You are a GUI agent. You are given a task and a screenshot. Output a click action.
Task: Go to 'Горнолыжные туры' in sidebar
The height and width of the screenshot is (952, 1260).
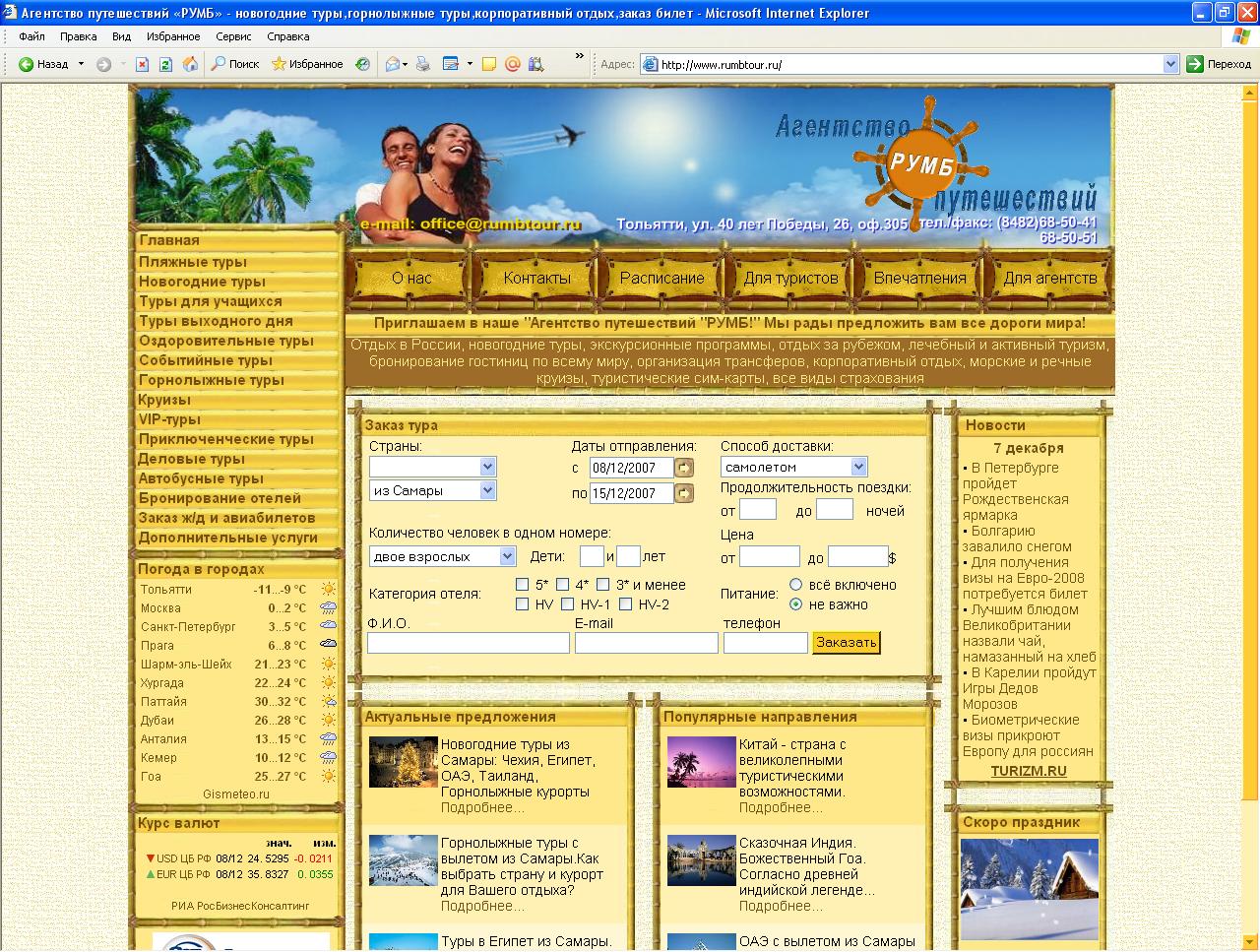[212, 380]
